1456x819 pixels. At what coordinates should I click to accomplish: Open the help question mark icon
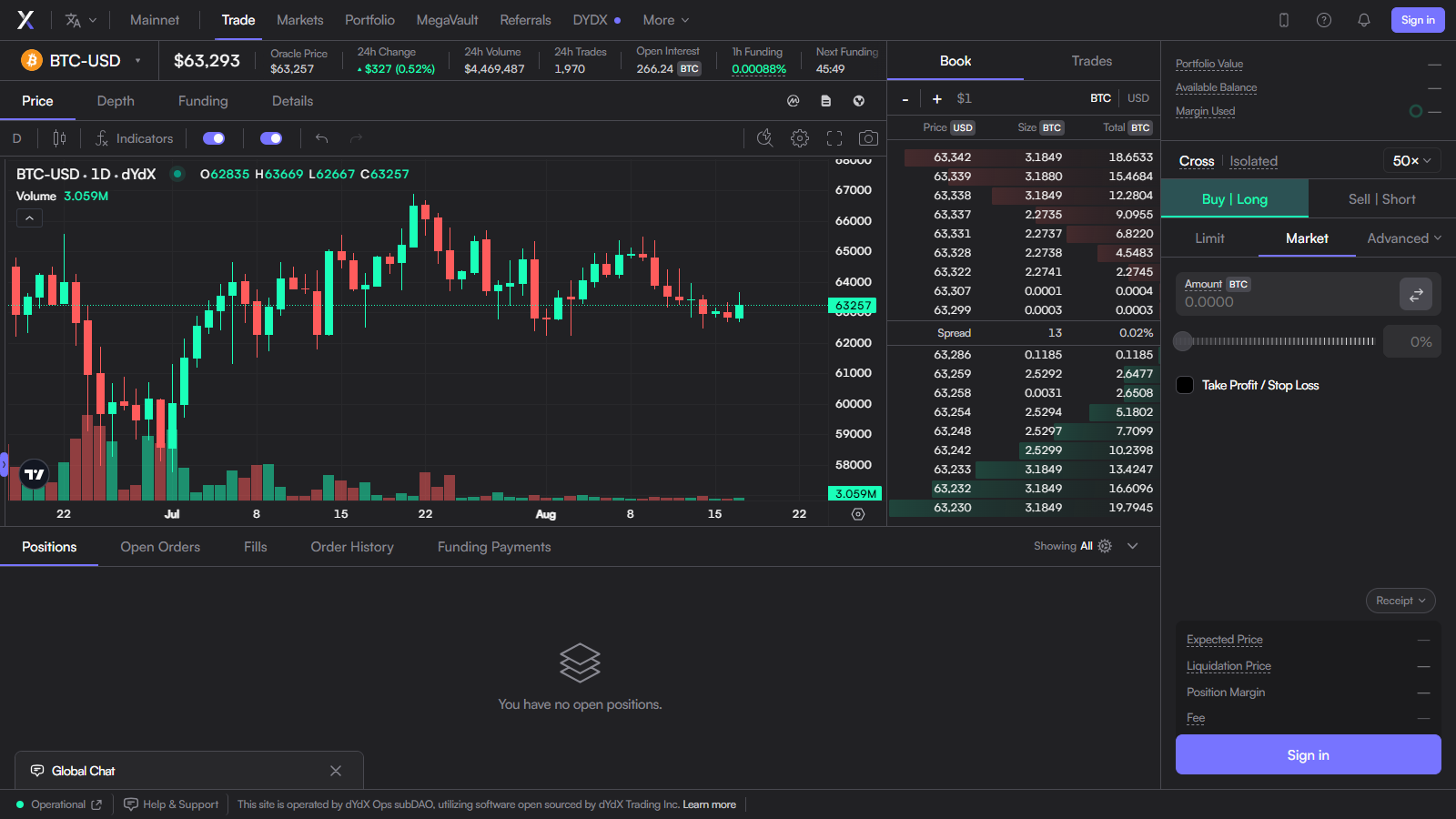[x=1324, y=20]
